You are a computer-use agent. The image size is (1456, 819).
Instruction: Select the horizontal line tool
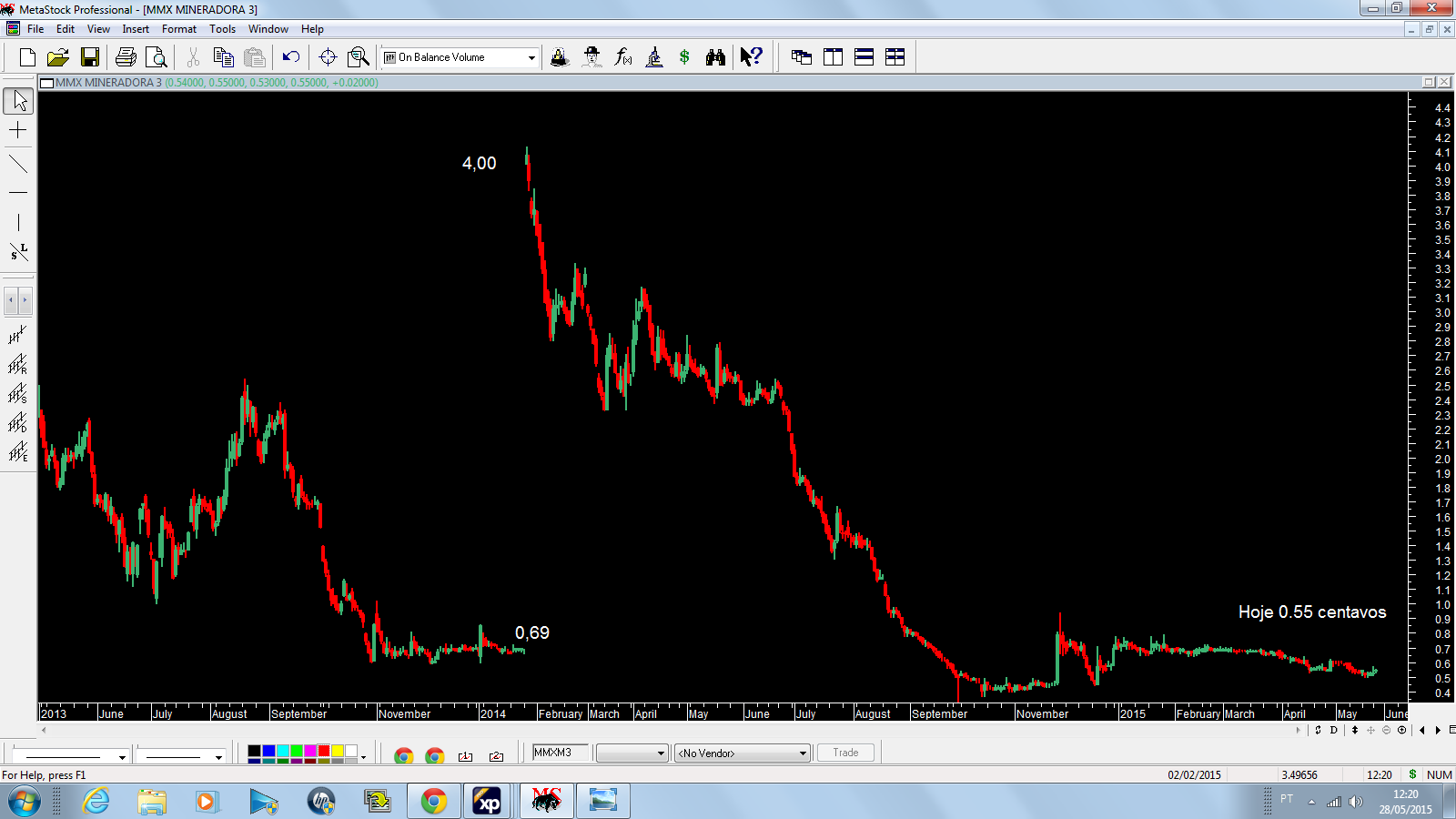[18, 193]
